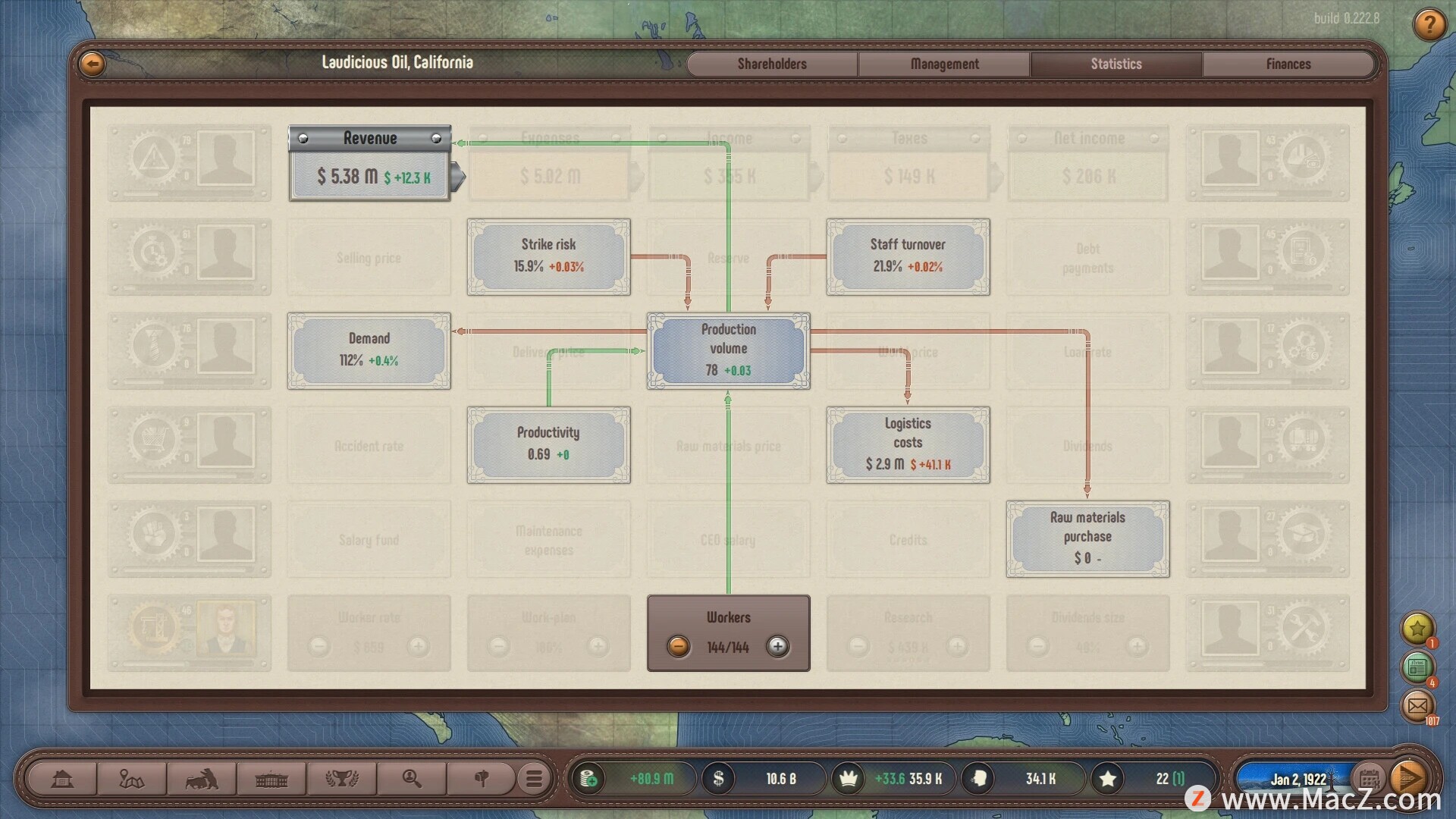
Task: Click the gold star favorites button
Action: 1417,628
